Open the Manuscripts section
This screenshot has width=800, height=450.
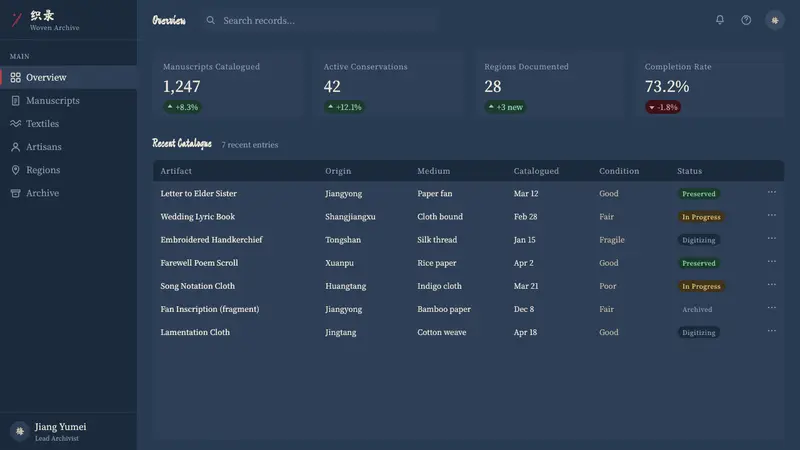68,101
